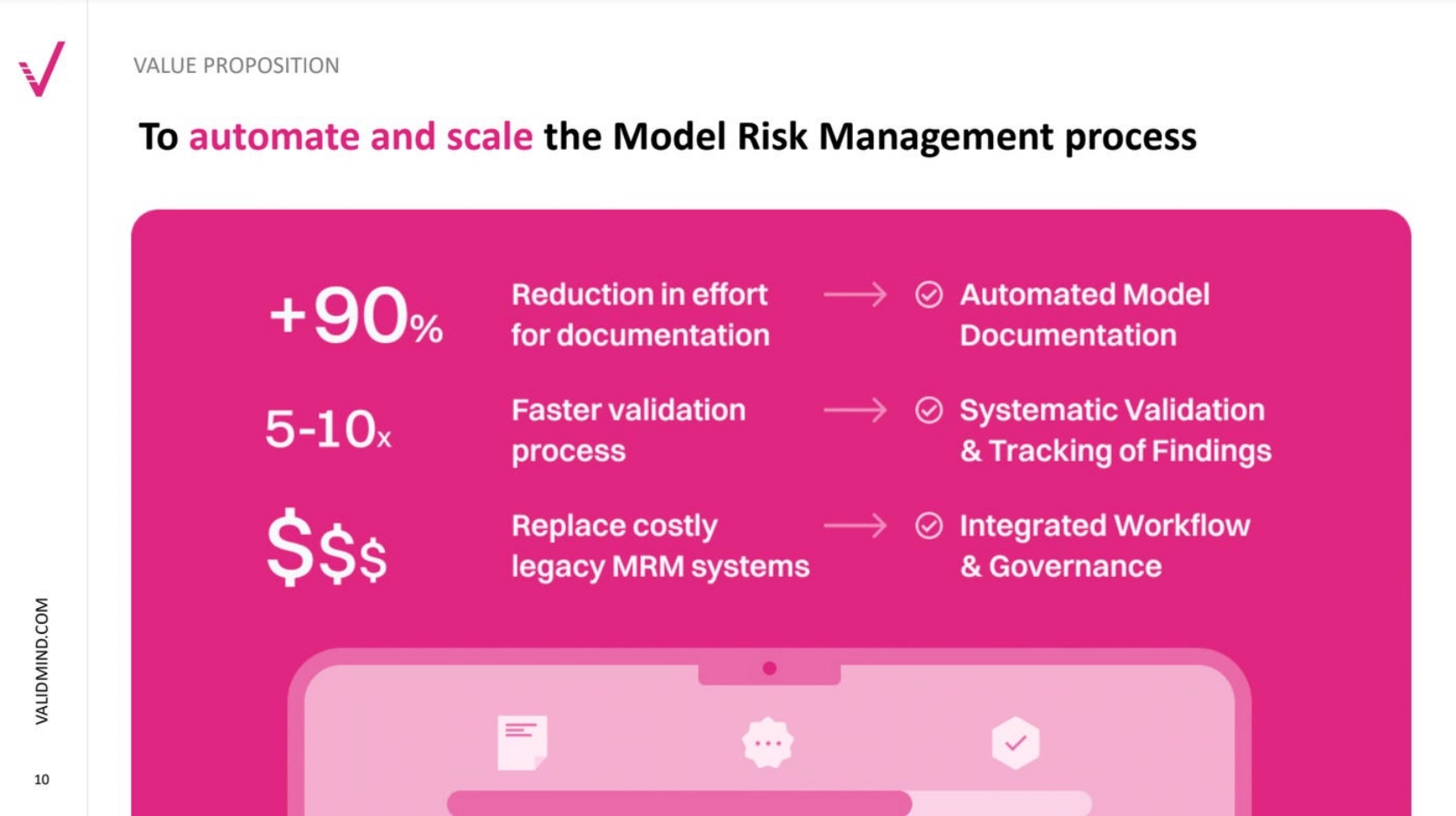Click the progress bar in the laptop screen
Image resolution: width=1456 pixels, height=816 pixels.
[679, 802]
